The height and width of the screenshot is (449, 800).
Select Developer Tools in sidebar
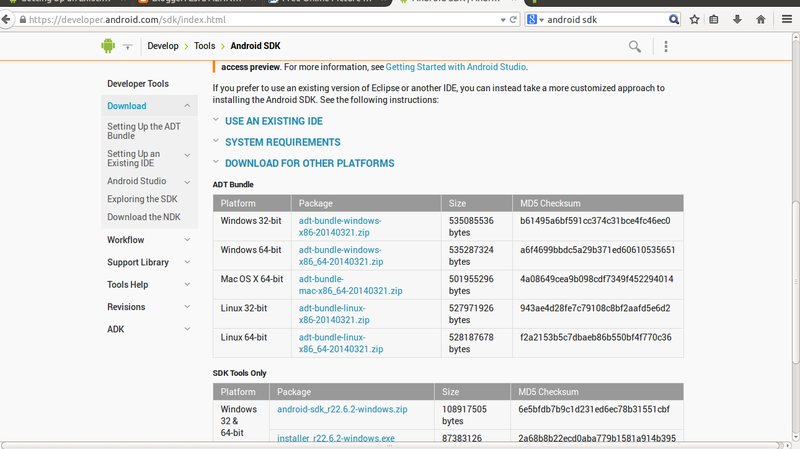138,84
